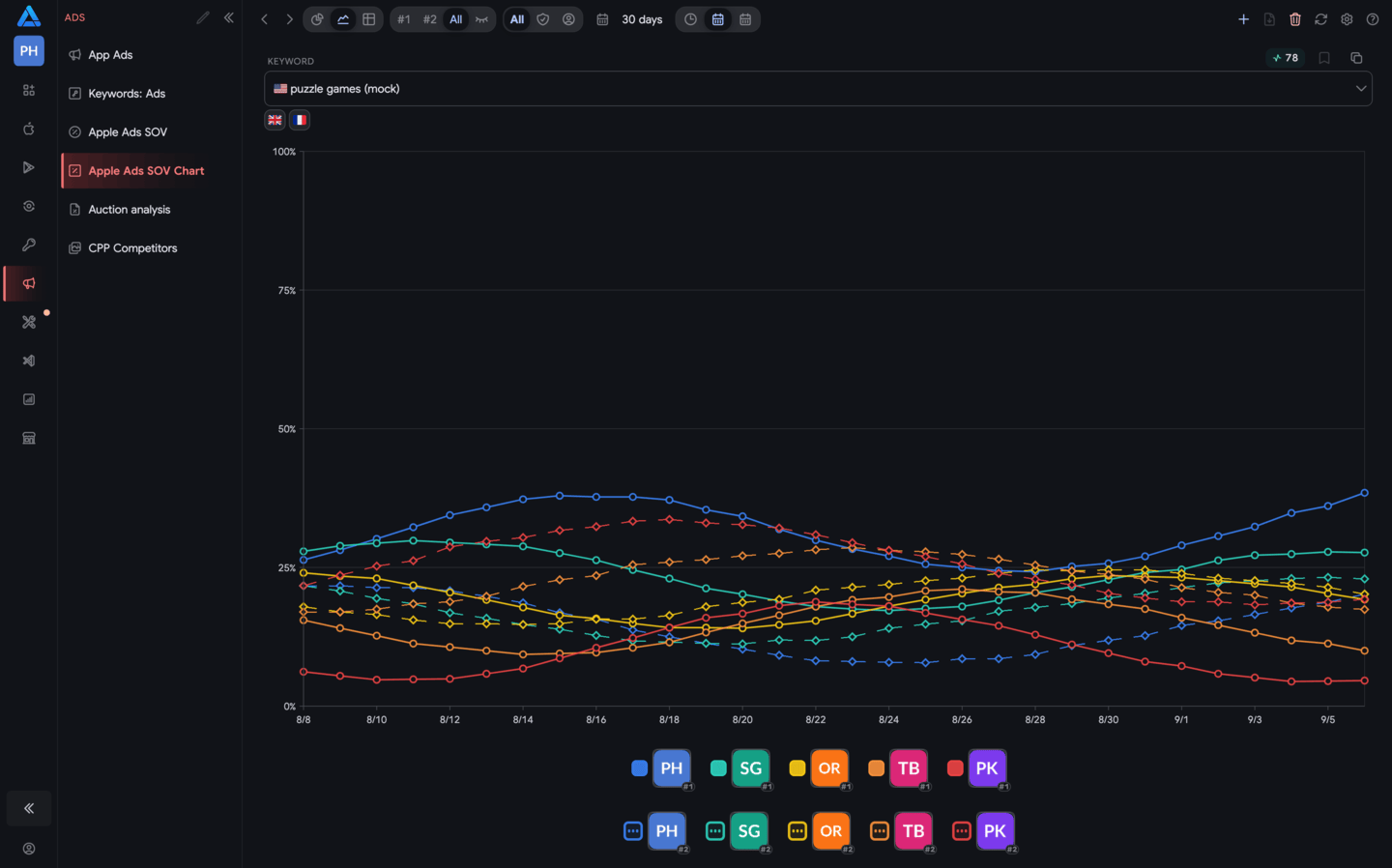The image size is (1392, 868).
Task: Click the copy icon near keyword field
Action: click(x=1356, y=58)
